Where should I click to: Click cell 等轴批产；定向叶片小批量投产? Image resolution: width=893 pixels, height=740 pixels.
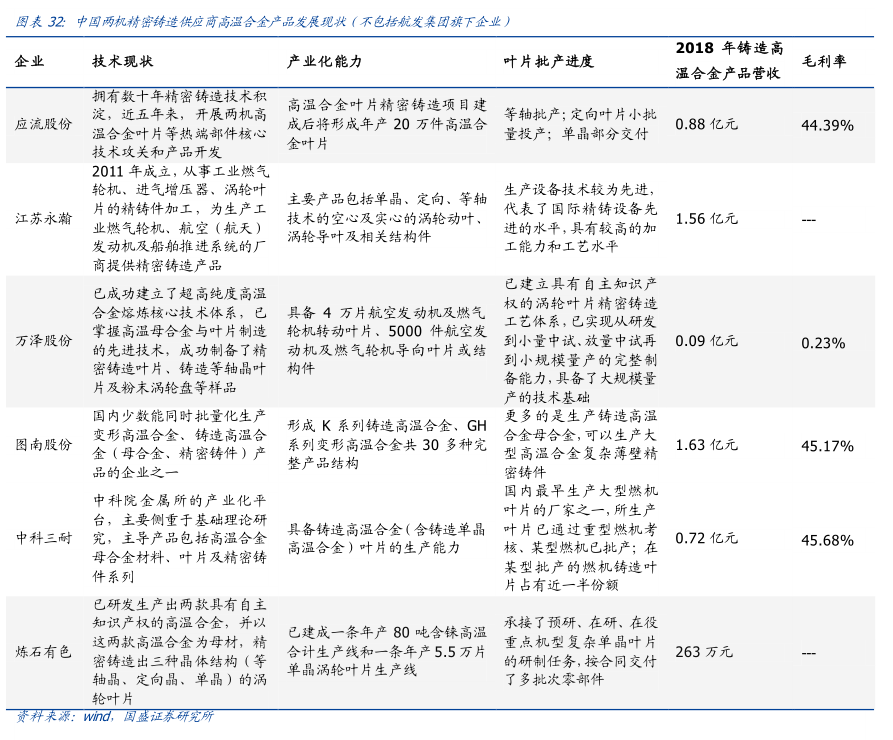[x=580, y=124]
